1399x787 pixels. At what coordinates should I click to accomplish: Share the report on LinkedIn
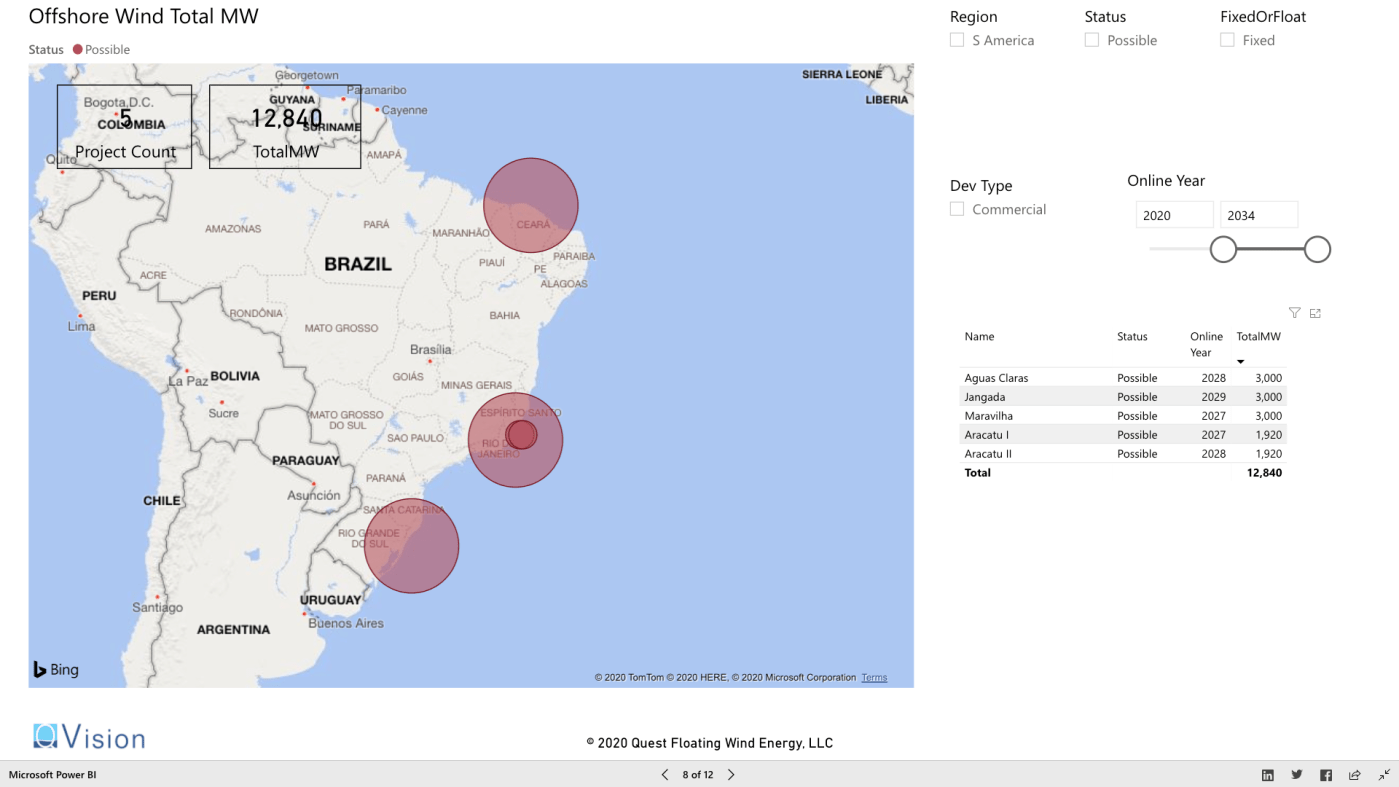(x=1267, y=775)
